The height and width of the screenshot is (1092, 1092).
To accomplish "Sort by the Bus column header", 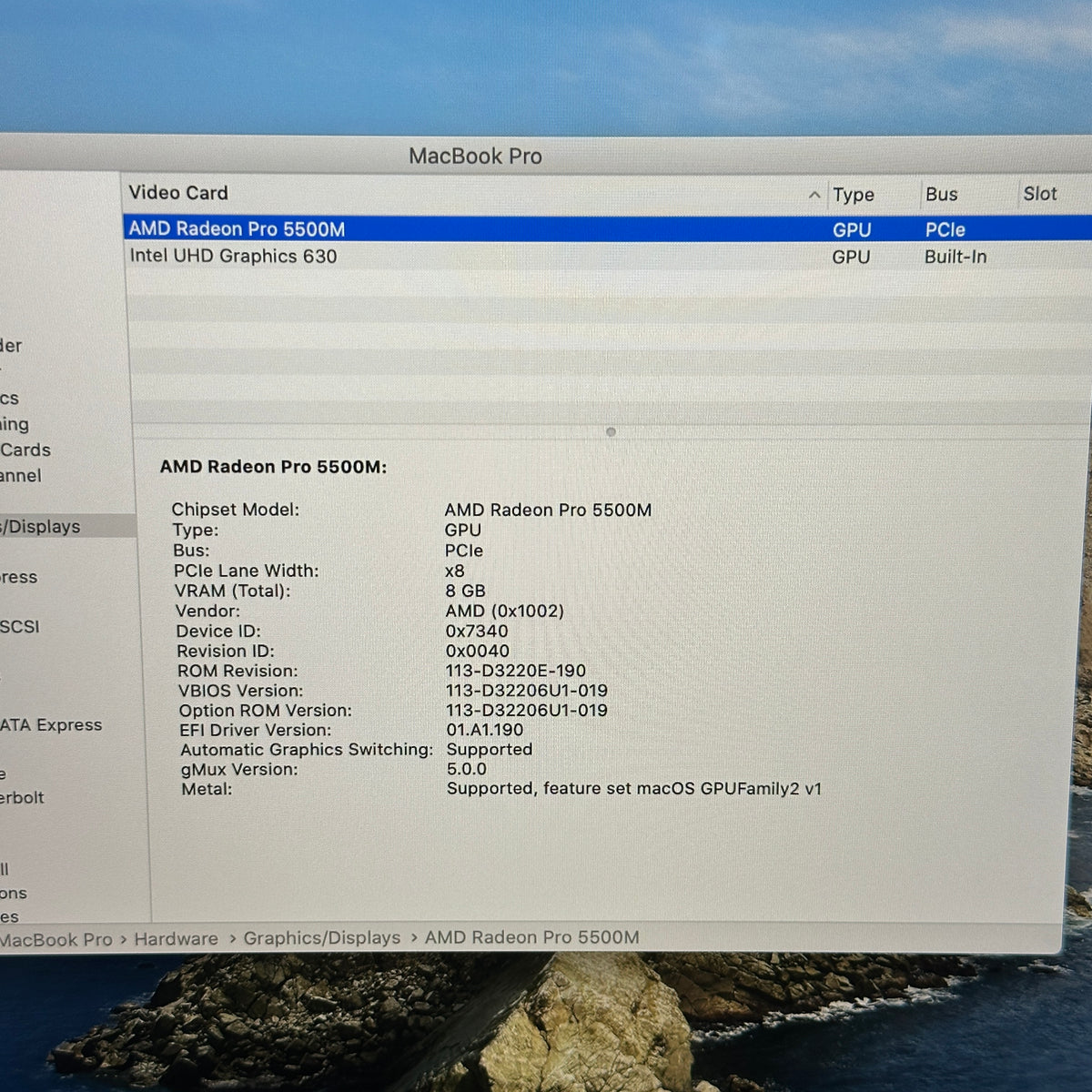I will point(942,195).
